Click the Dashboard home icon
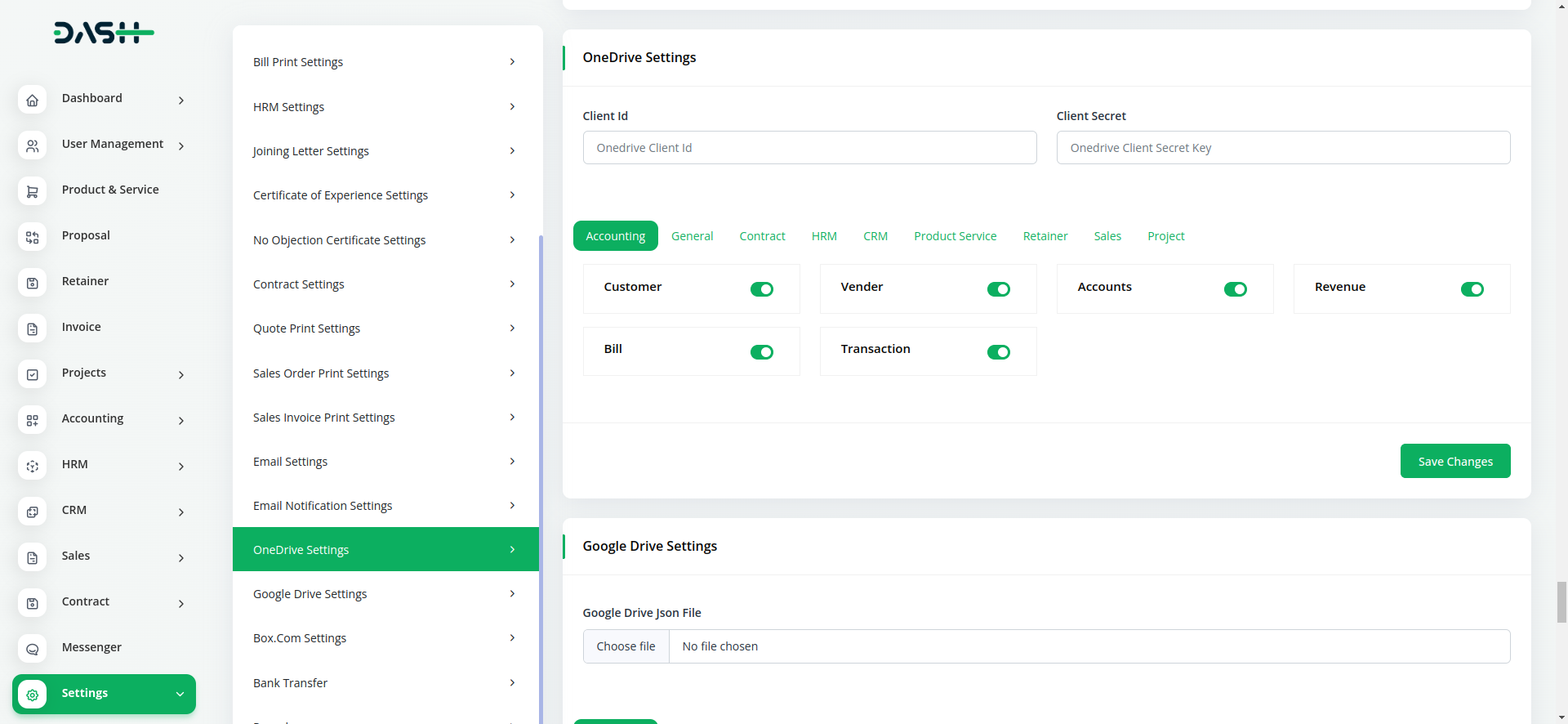1568x724 pixels. (x=32, y=100)
